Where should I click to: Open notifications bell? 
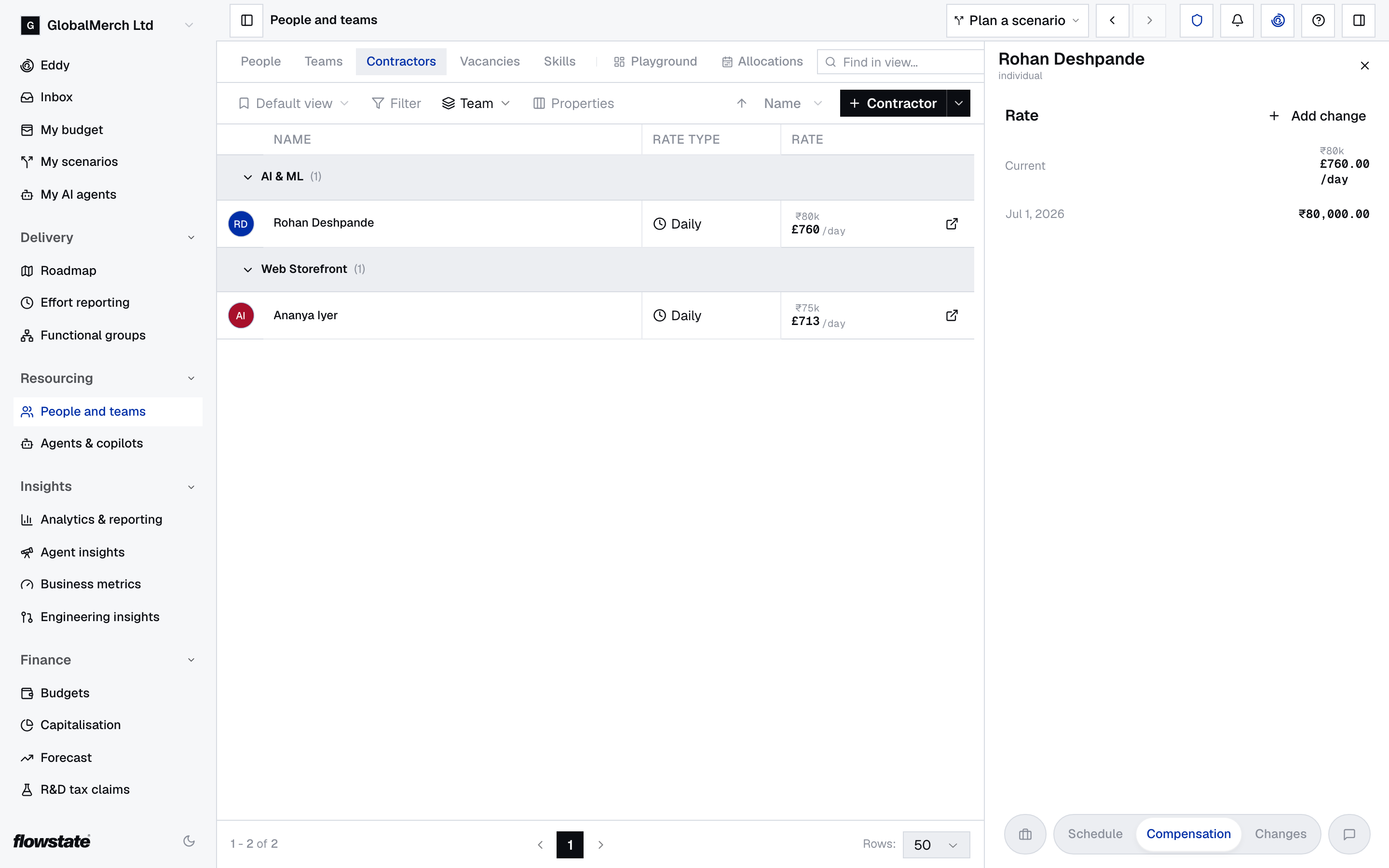[1237, 20]
